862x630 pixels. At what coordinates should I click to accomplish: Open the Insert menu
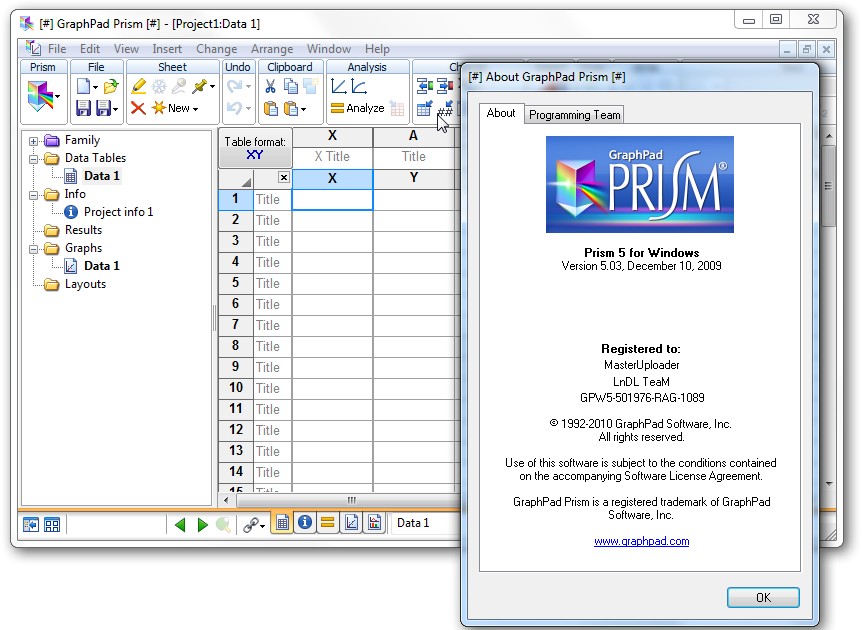click(167, 49)
